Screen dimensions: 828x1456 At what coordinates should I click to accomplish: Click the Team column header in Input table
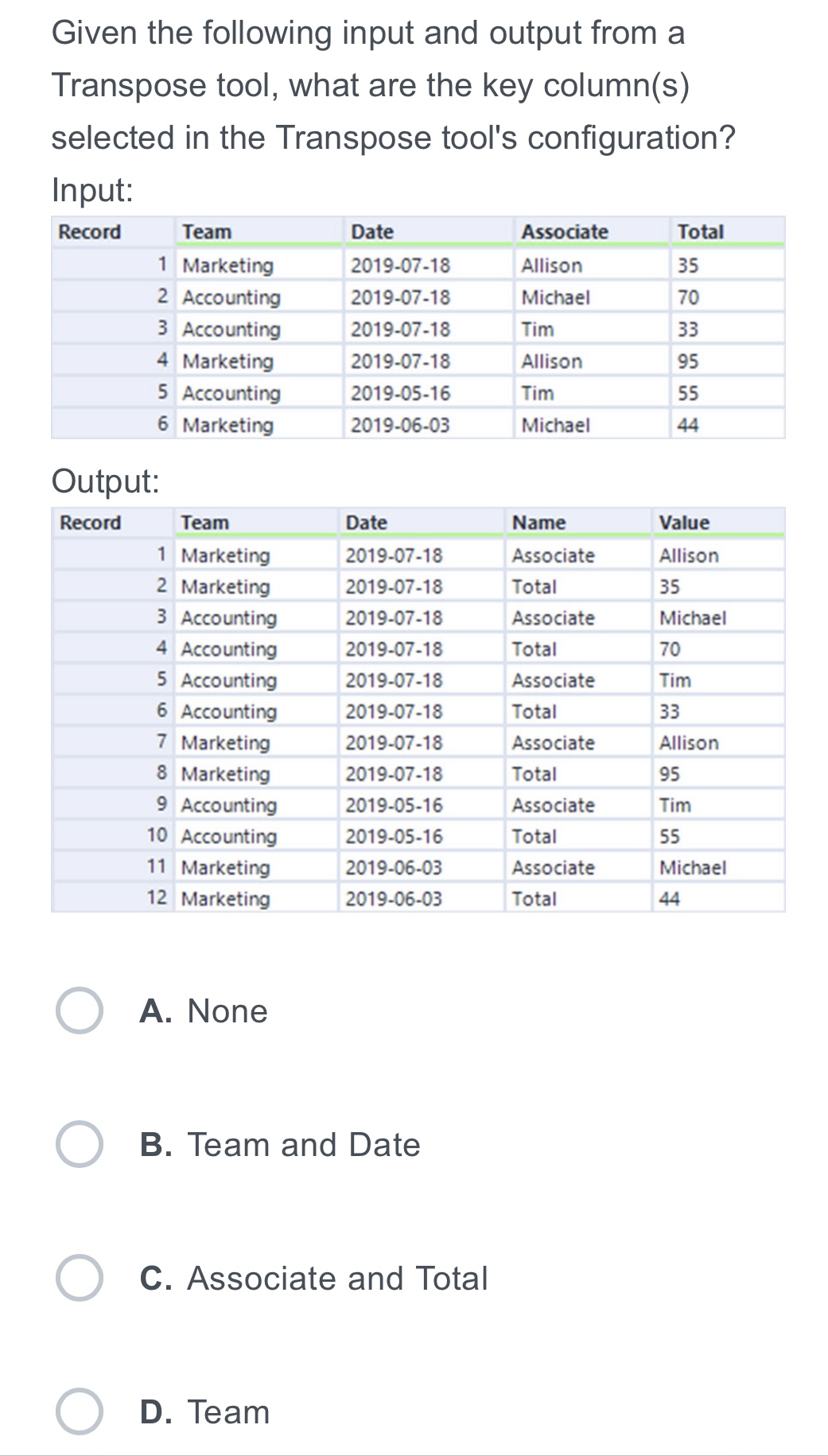pos(205,232)
